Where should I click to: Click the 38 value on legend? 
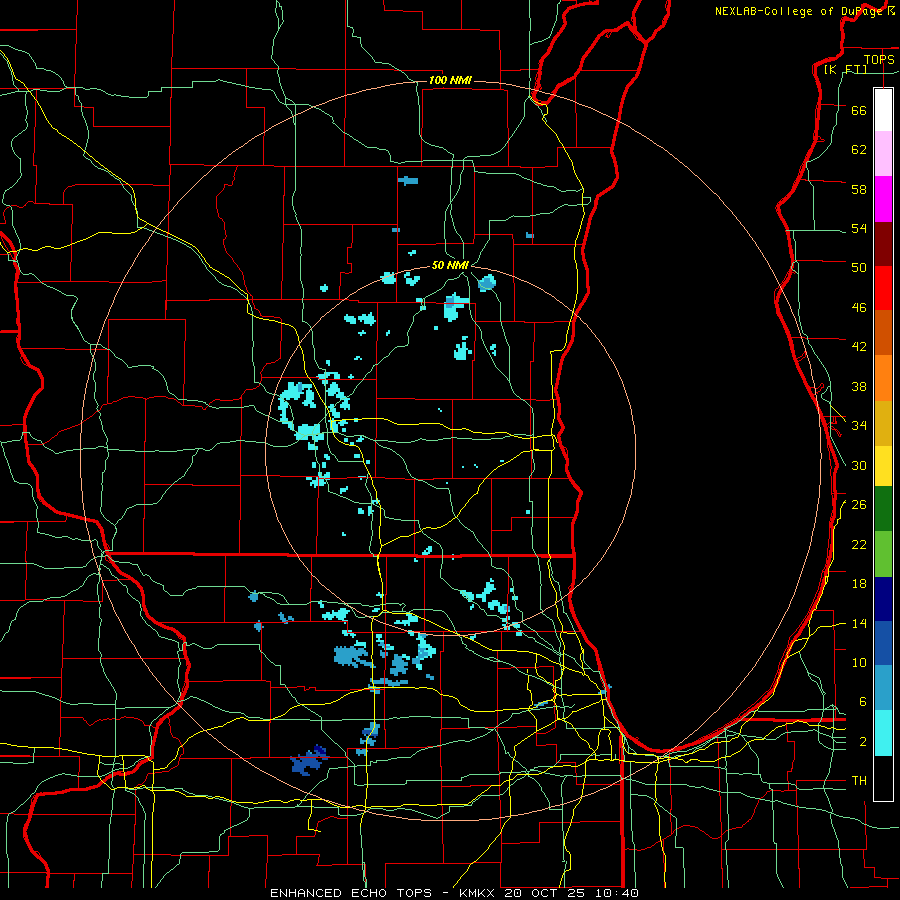coord(859,386)
